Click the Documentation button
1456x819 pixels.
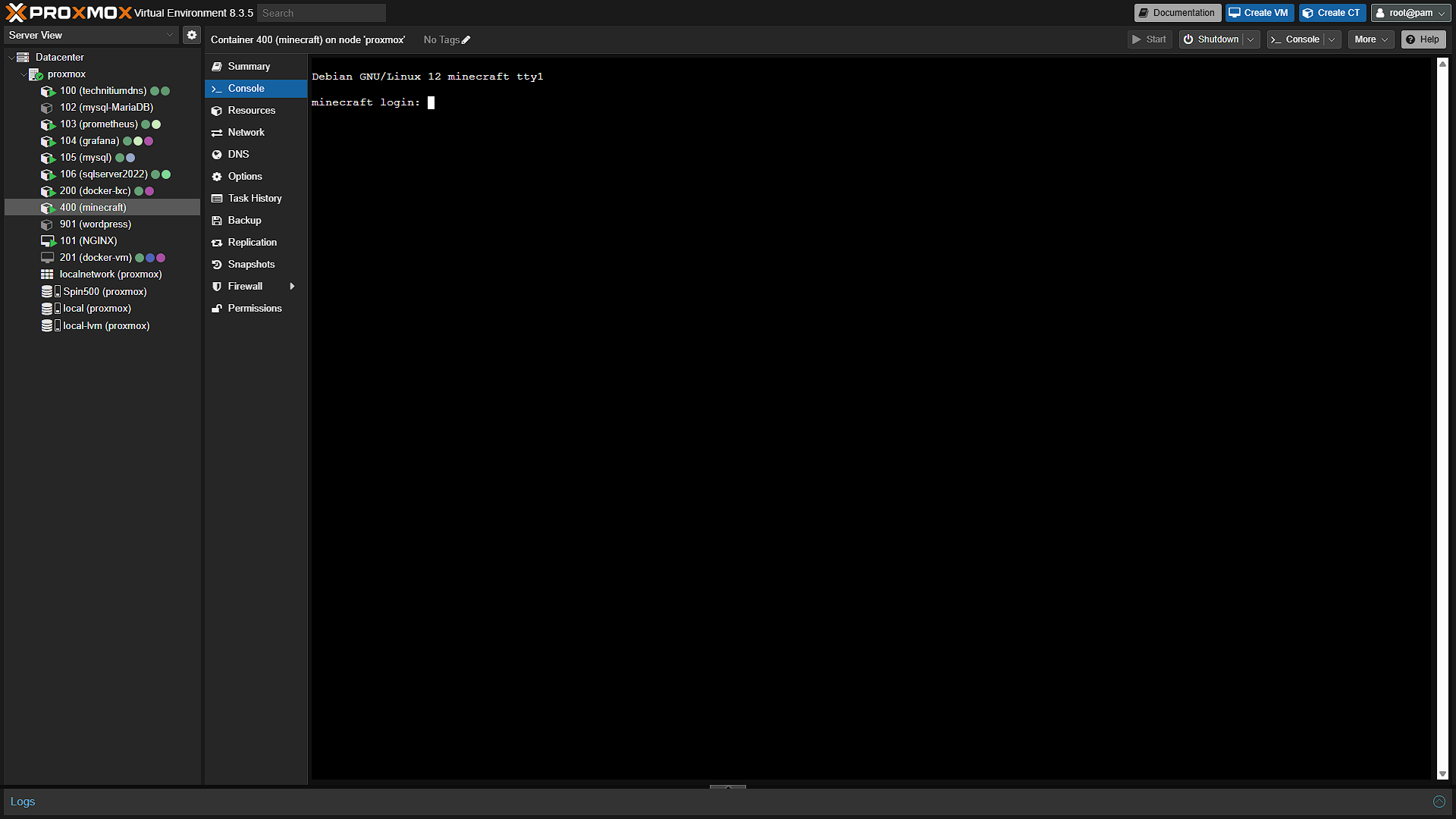pyautogui.click(x=1177, y=13)
